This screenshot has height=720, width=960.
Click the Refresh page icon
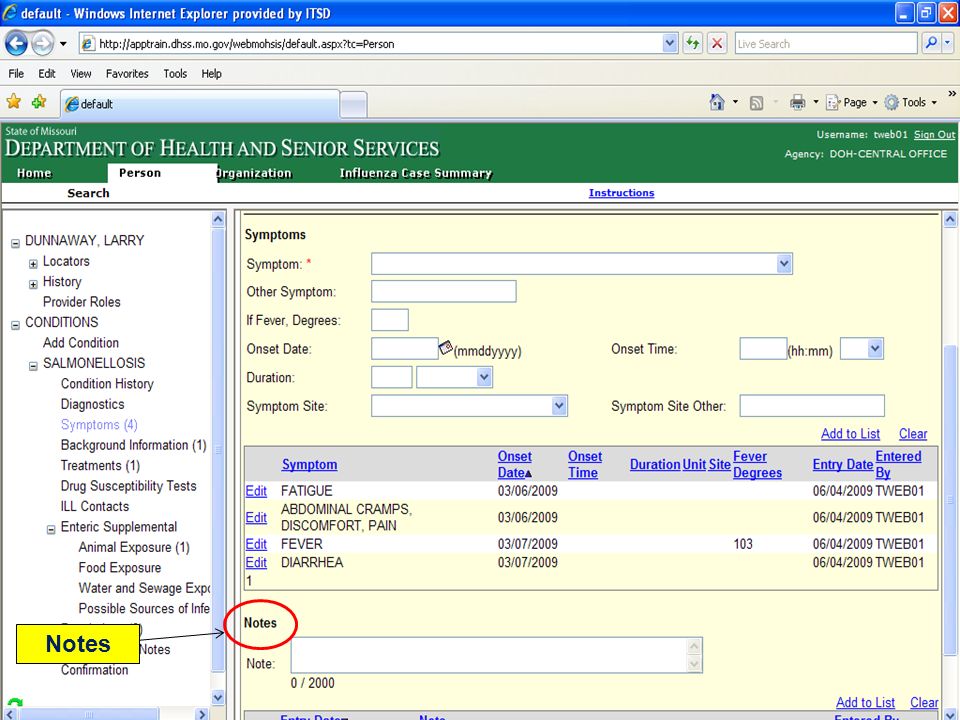(692, 43)
